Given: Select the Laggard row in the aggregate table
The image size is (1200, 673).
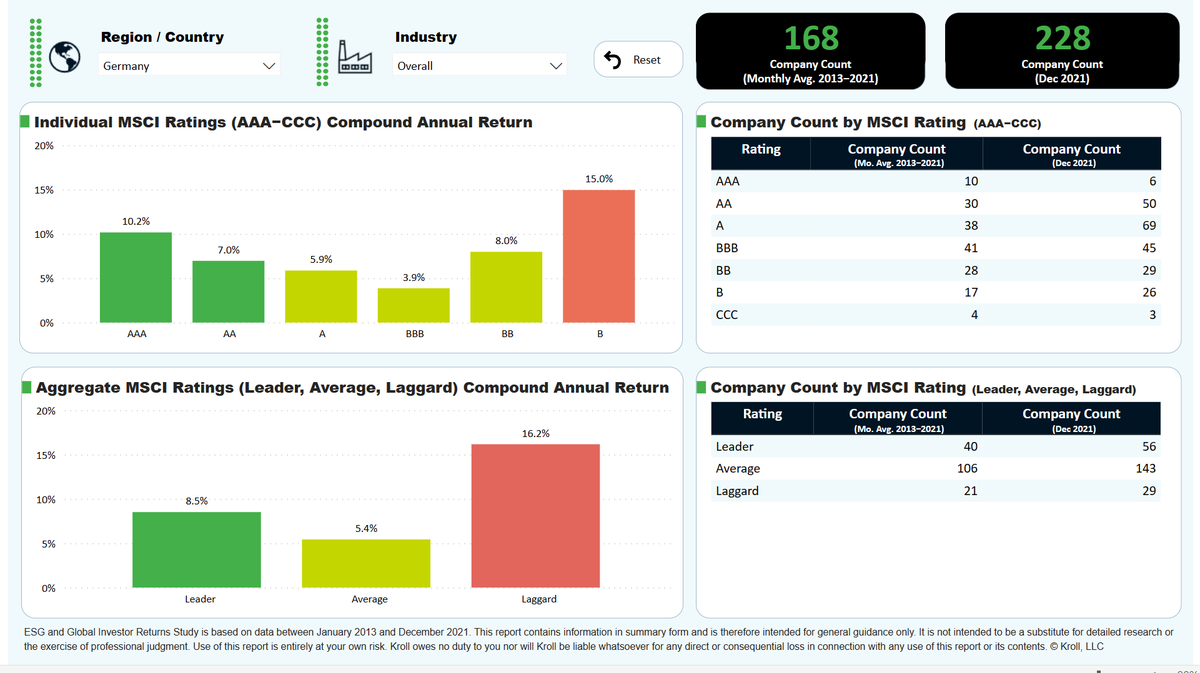Looking at the screenshot, I should point(936,491).
